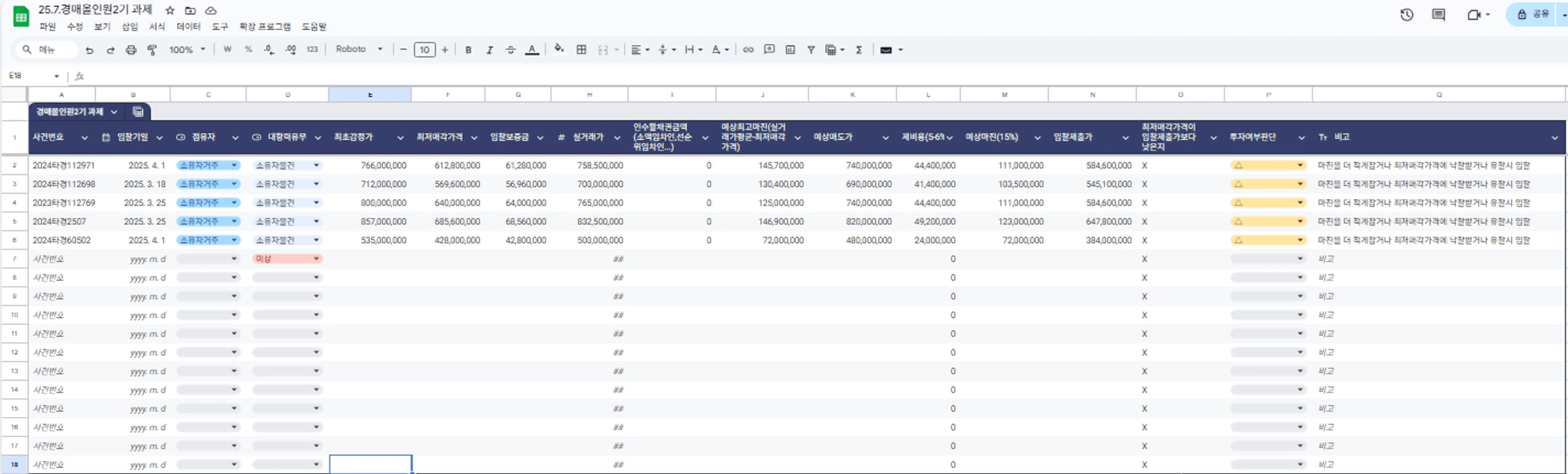Open the 파일 menu

(x=47, y=27)
